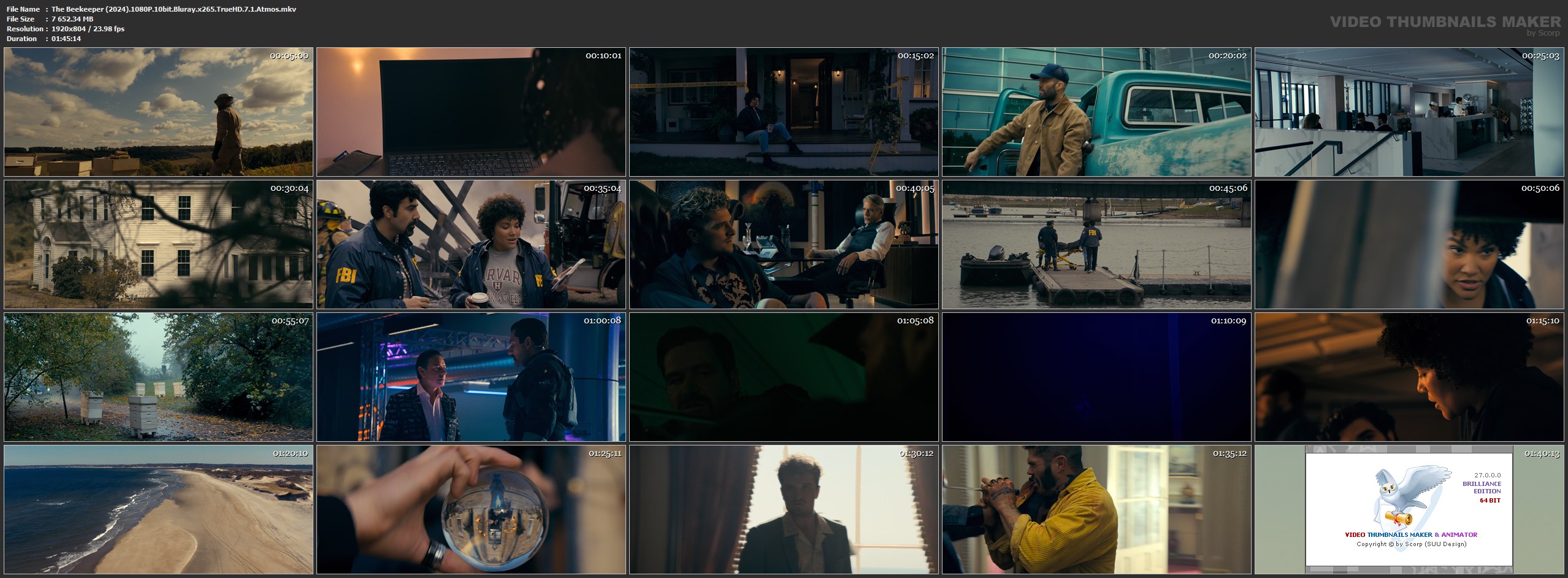Select the crystal ball thumbnail at 01:25:11
The image size is (1568, 578).
[471, 509]
